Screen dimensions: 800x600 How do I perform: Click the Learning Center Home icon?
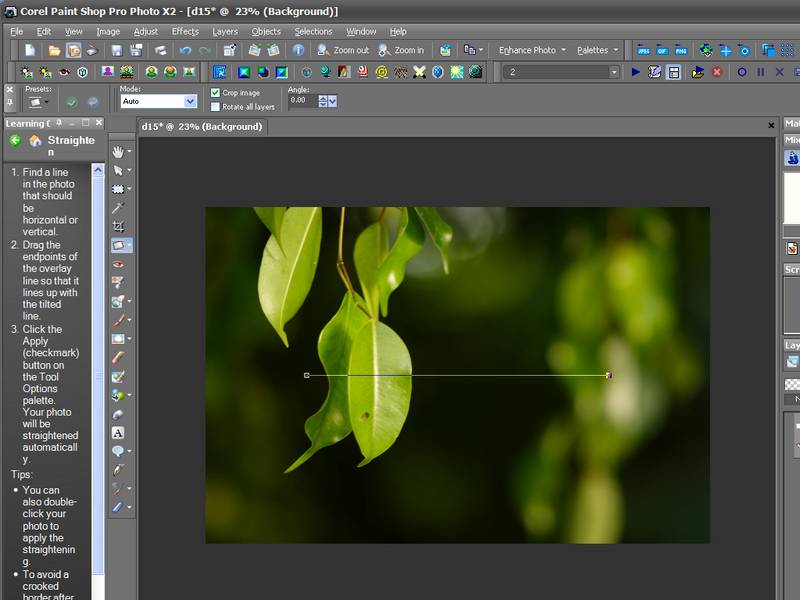point(35,141)
